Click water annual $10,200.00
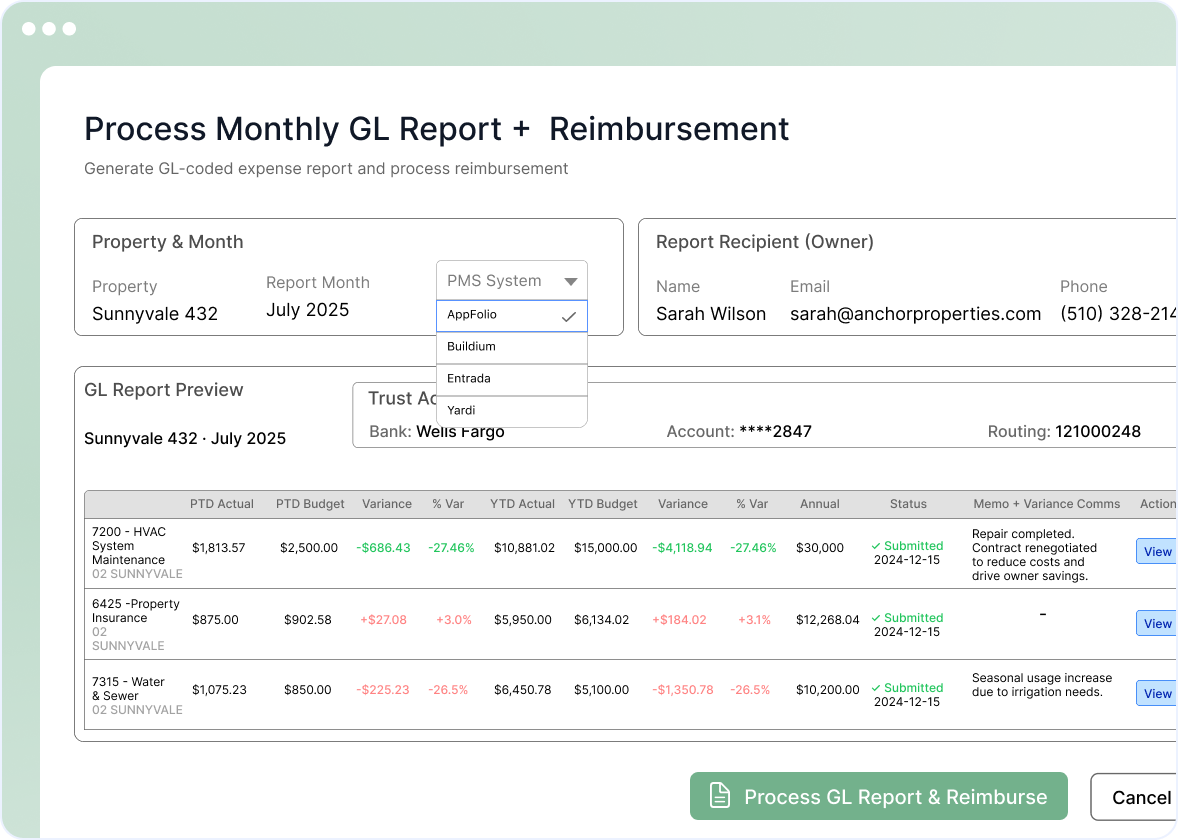 [827, 690]
